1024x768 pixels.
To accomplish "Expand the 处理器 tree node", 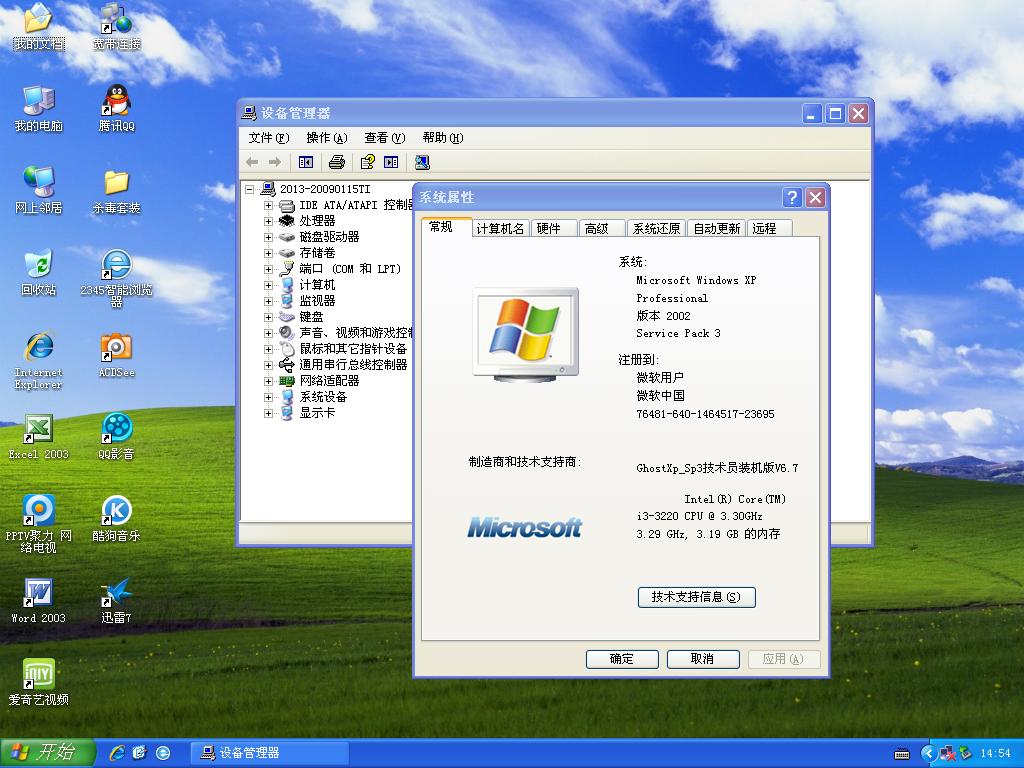I will pos(268,221).
